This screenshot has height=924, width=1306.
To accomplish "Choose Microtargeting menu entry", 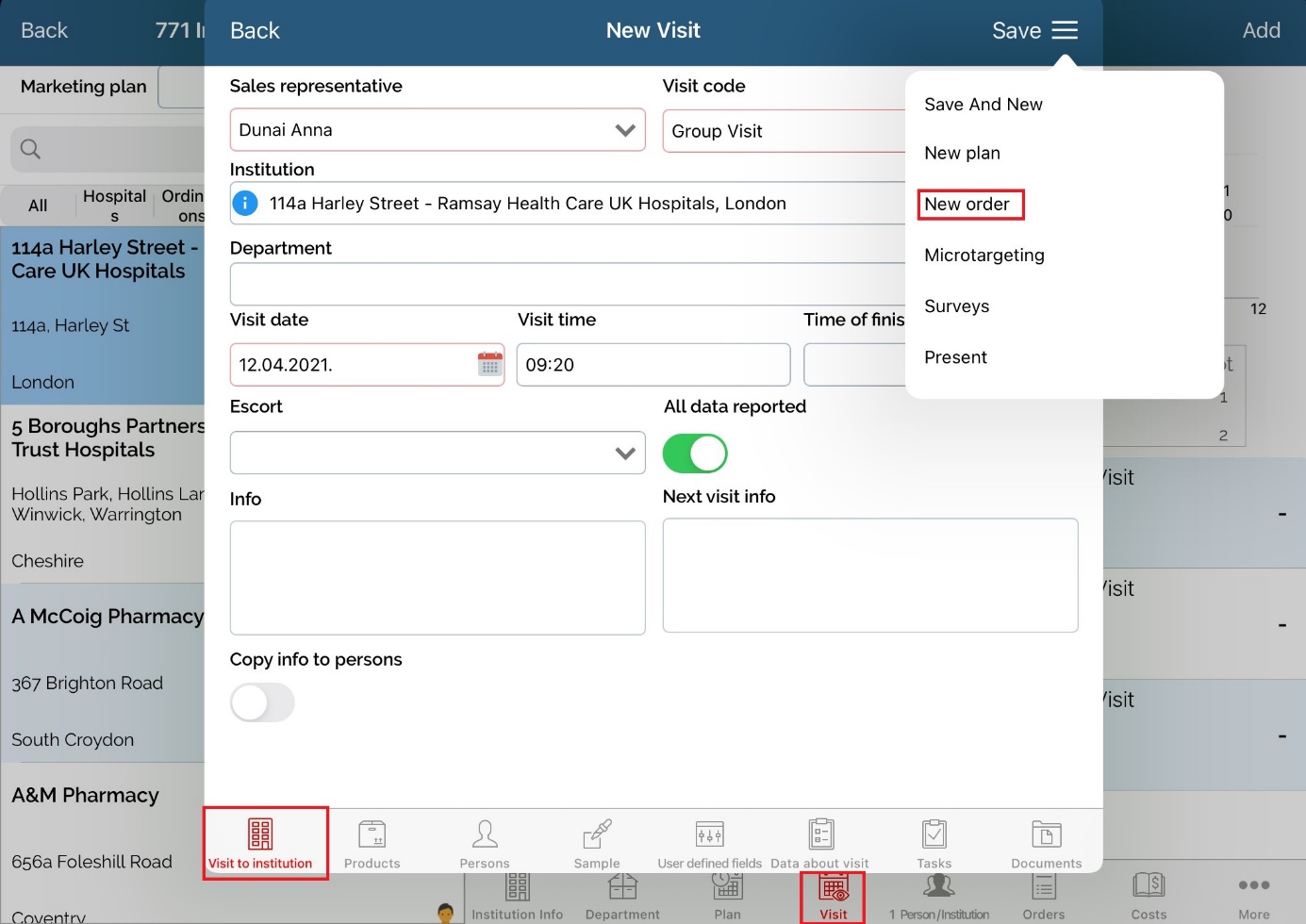I will 984,256.
